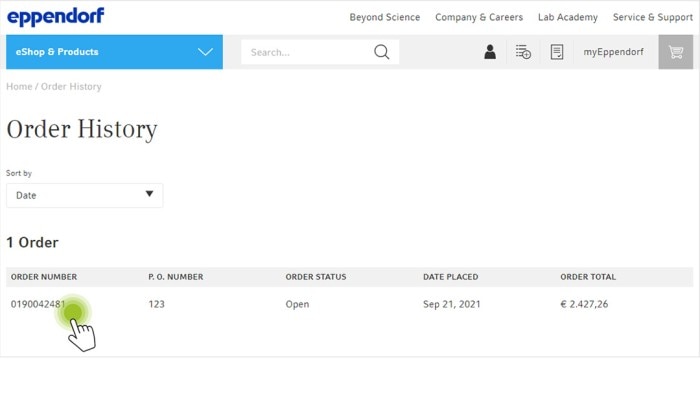Viewport: 700px width, 395px height.
Task: Click Order History breadcrumb
Action: click(x=71, y=86)
